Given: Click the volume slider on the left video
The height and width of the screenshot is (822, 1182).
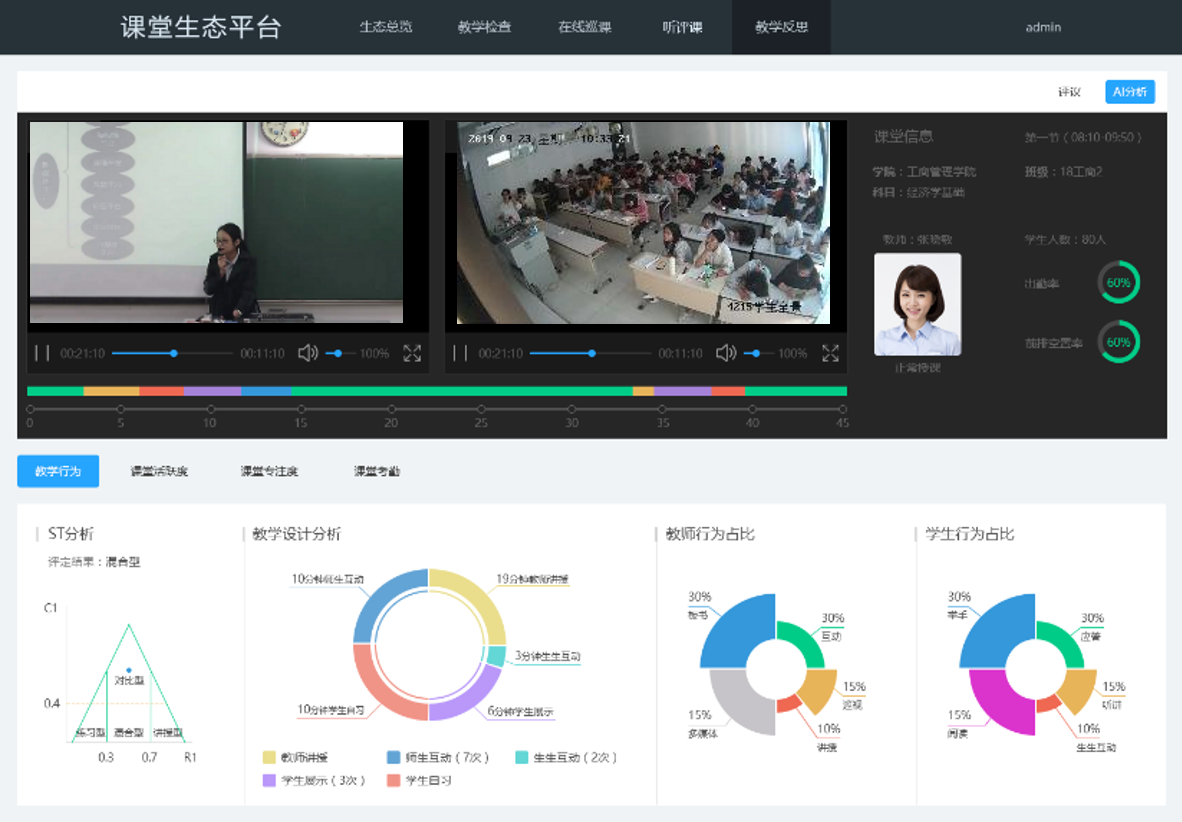Looking at the screenshot, I should click(340, 352).
